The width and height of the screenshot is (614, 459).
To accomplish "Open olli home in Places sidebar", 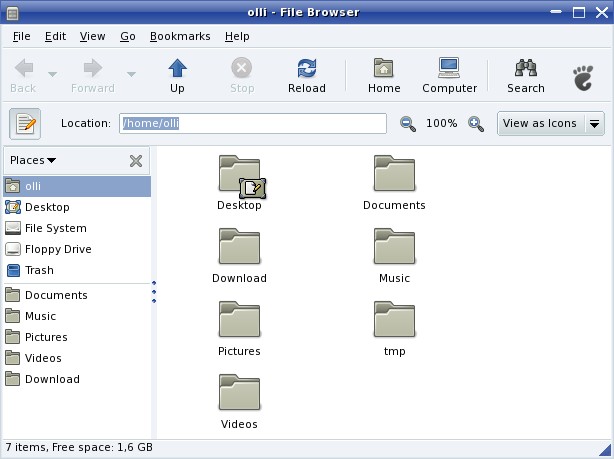I will point(77,186).
